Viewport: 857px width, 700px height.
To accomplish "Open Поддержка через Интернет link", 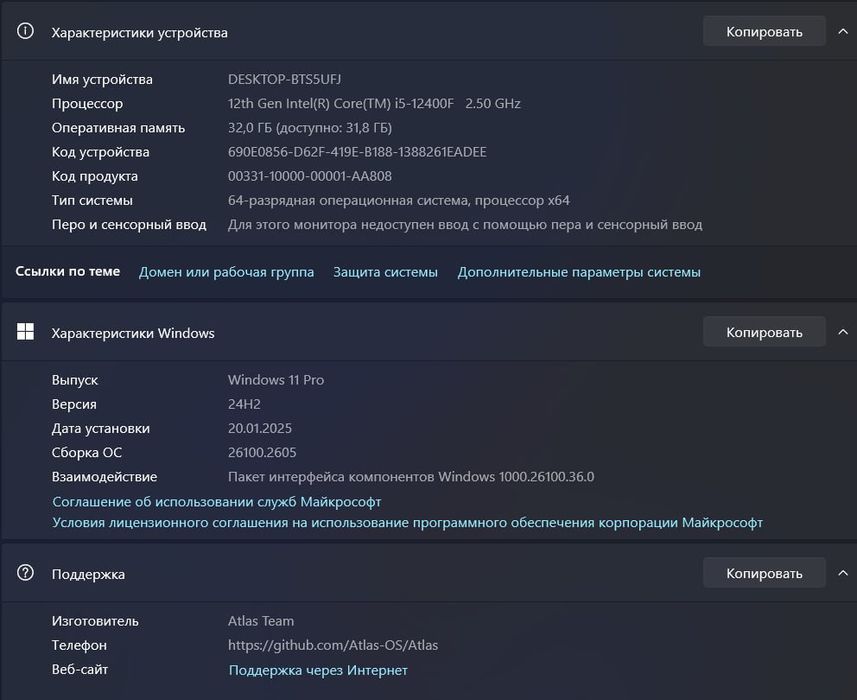I will 318,670.
